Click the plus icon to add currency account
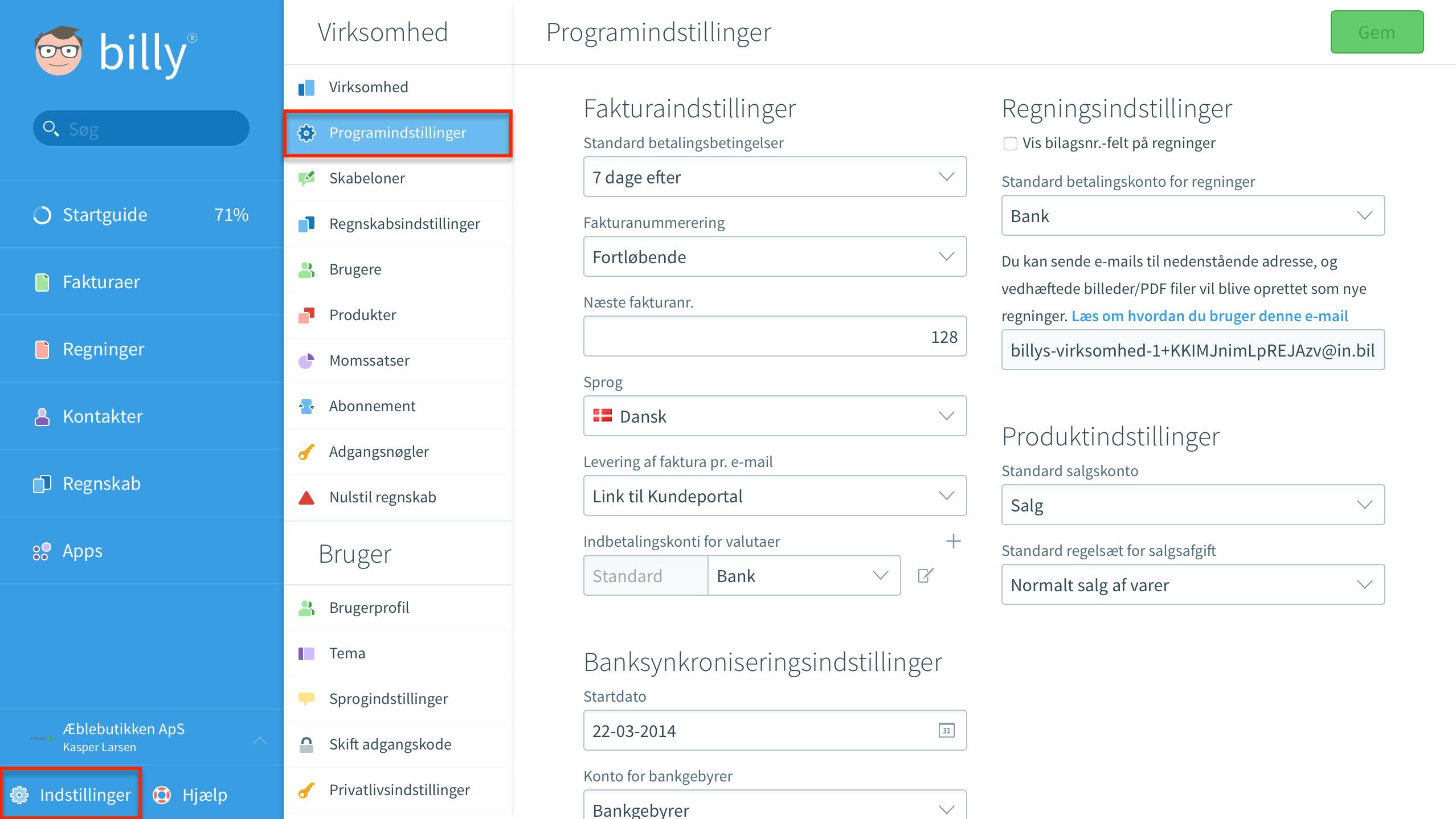Screen dimensions: 1456x819 (x=953, y=541)
